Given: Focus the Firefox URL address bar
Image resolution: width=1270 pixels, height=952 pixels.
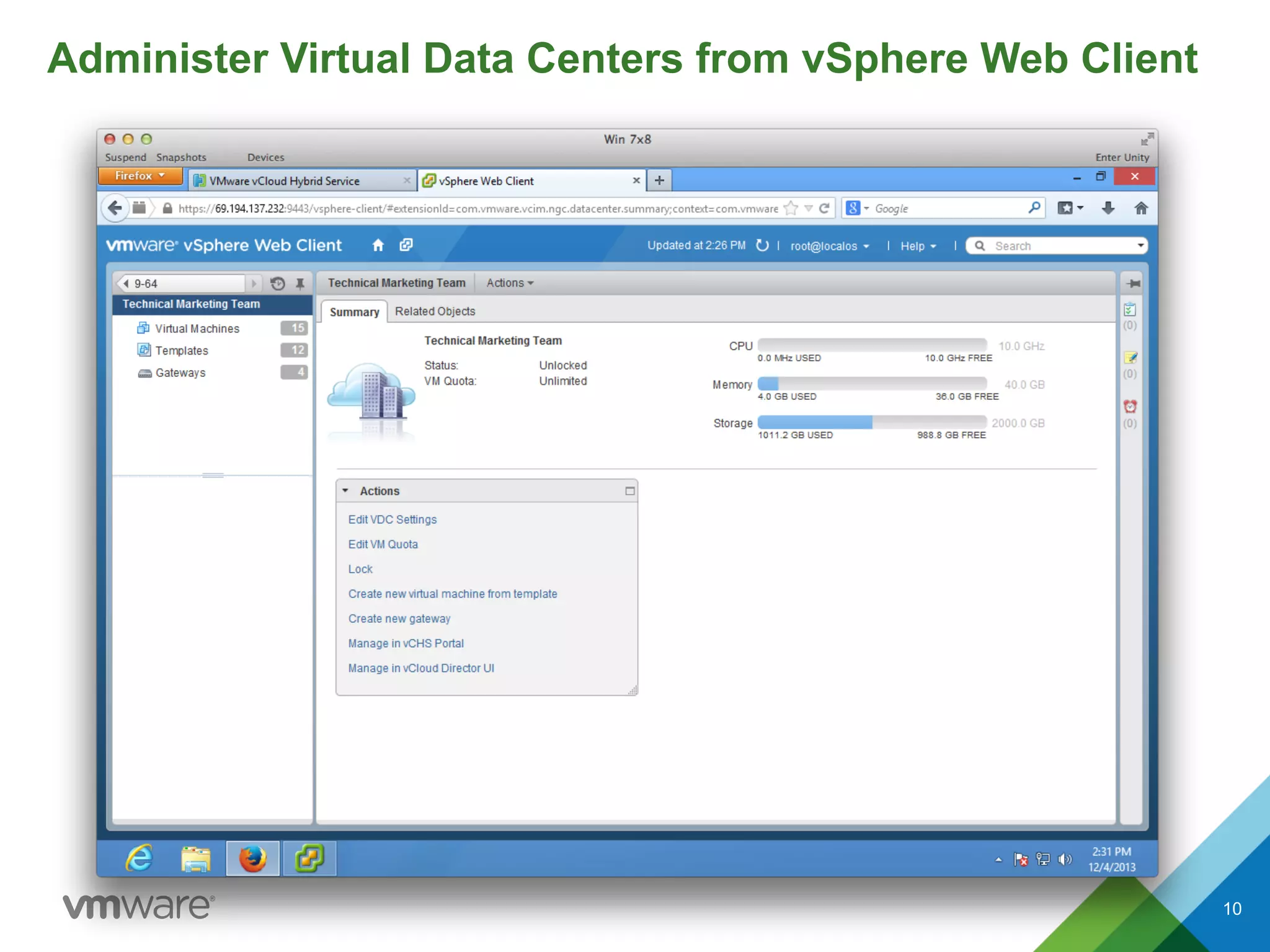Looking at the screenshot, I should click(x=477, y=208).
